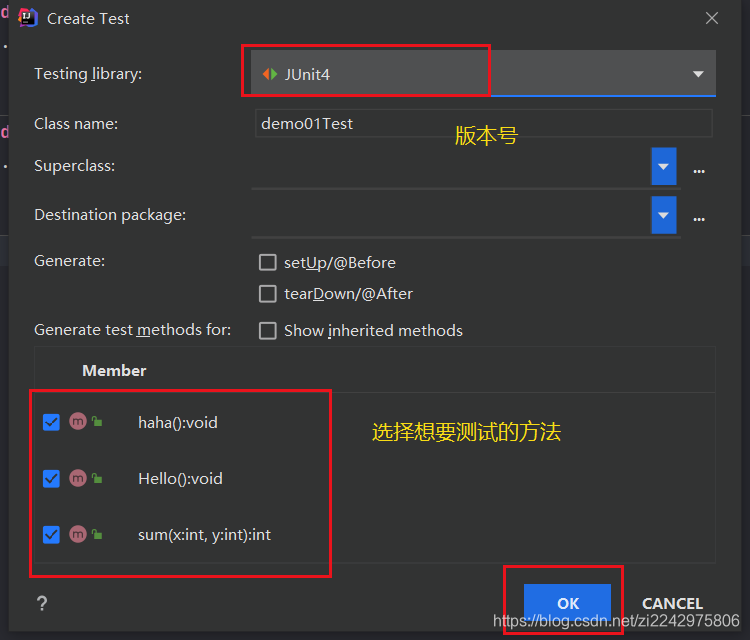The height and width of the screenshot is (640, 750).
Task: Uncheck the Hello():void method
Action: (x=51, y=478)
